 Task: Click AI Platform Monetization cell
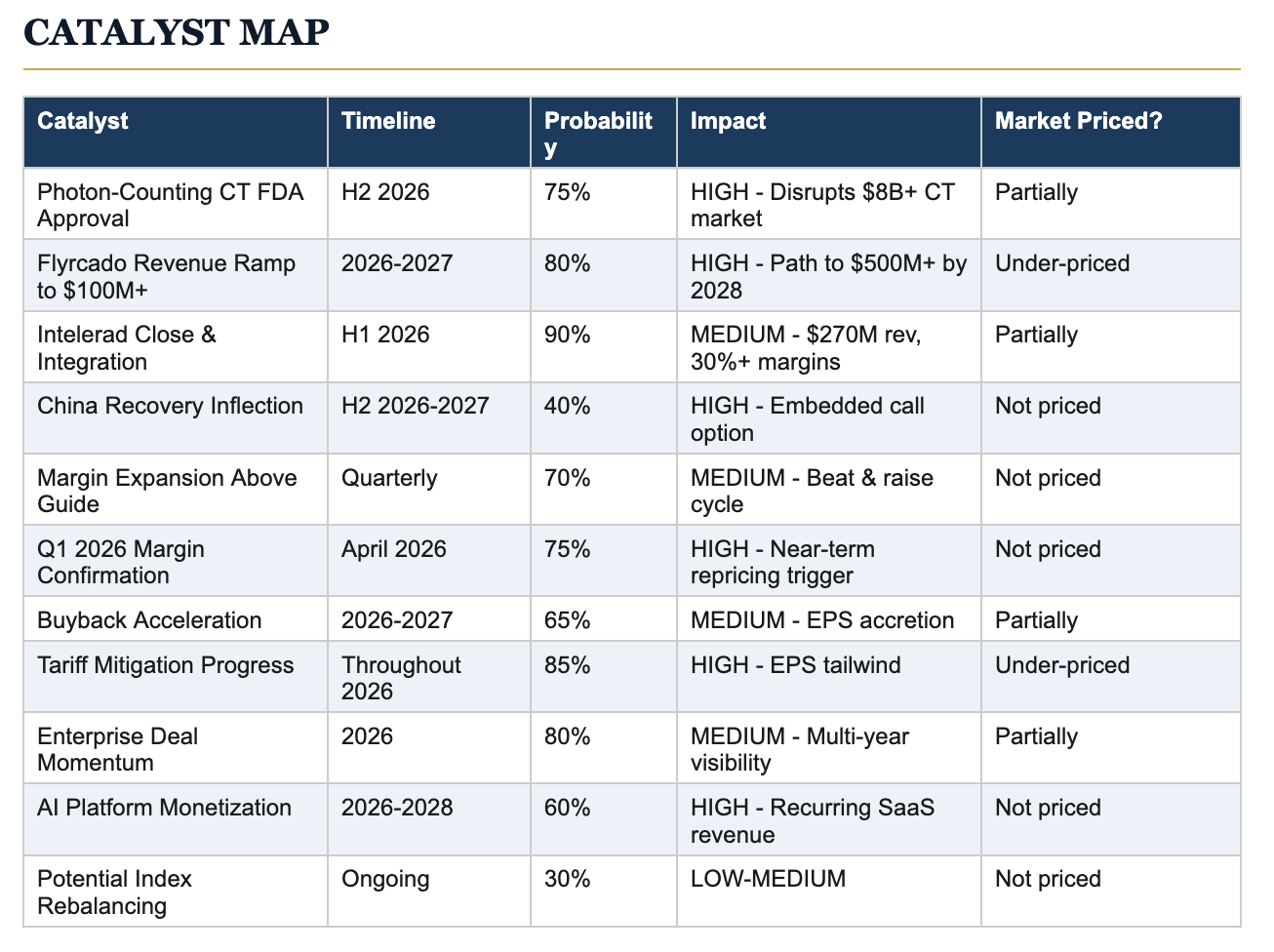[x=176, y=819]
